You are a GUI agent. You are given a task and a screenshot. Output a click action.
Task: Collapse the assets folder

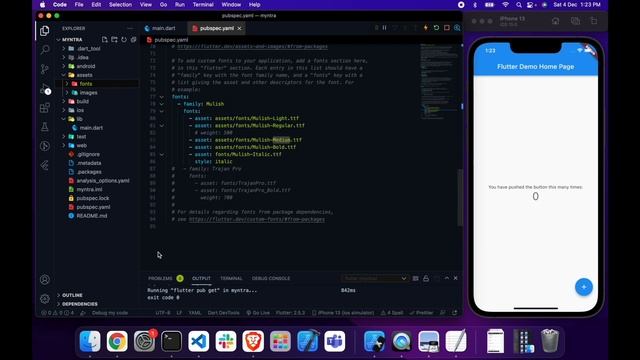pos(64,75)
